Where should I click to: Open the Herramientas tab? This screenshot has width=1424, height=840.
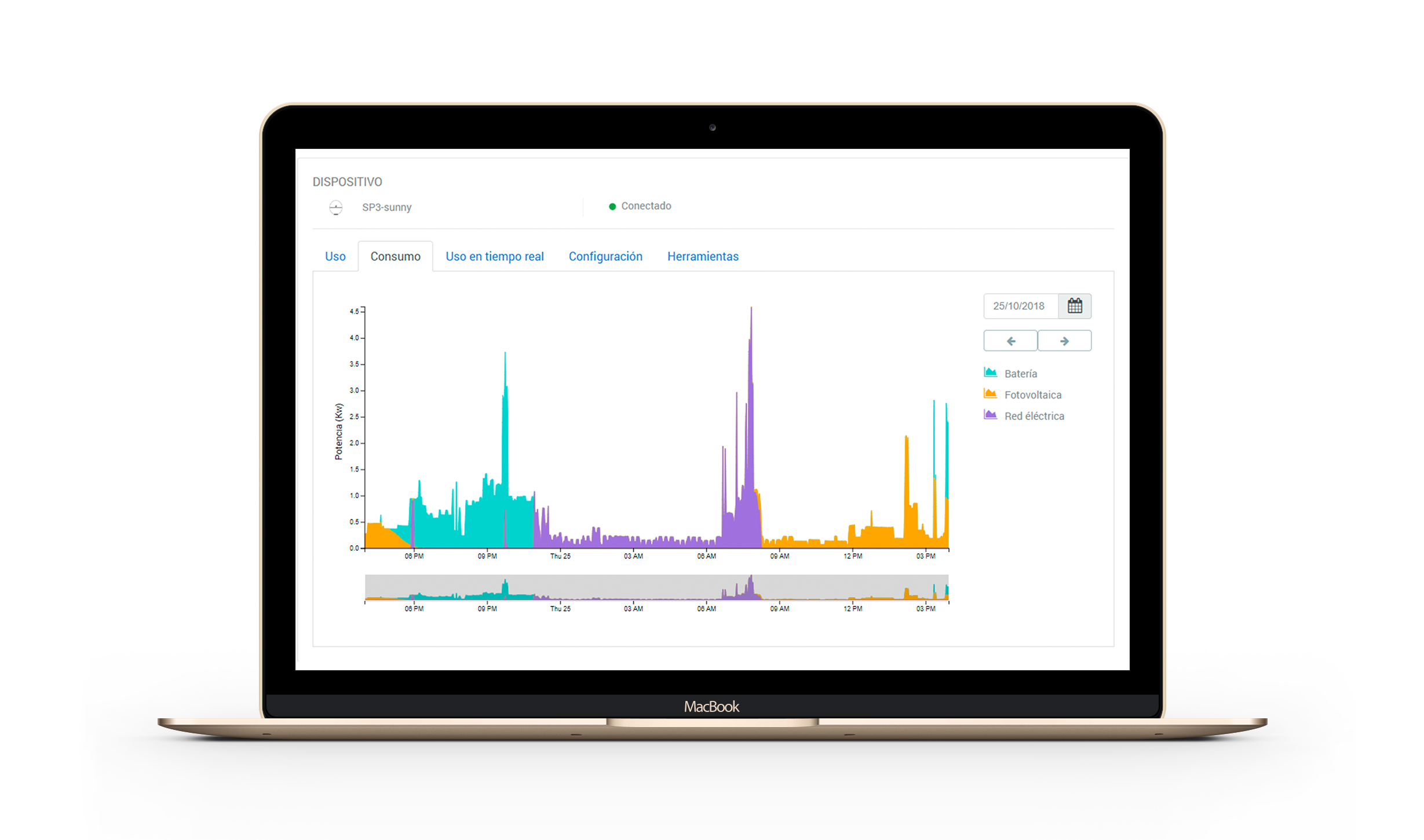(x=702, y=256)
